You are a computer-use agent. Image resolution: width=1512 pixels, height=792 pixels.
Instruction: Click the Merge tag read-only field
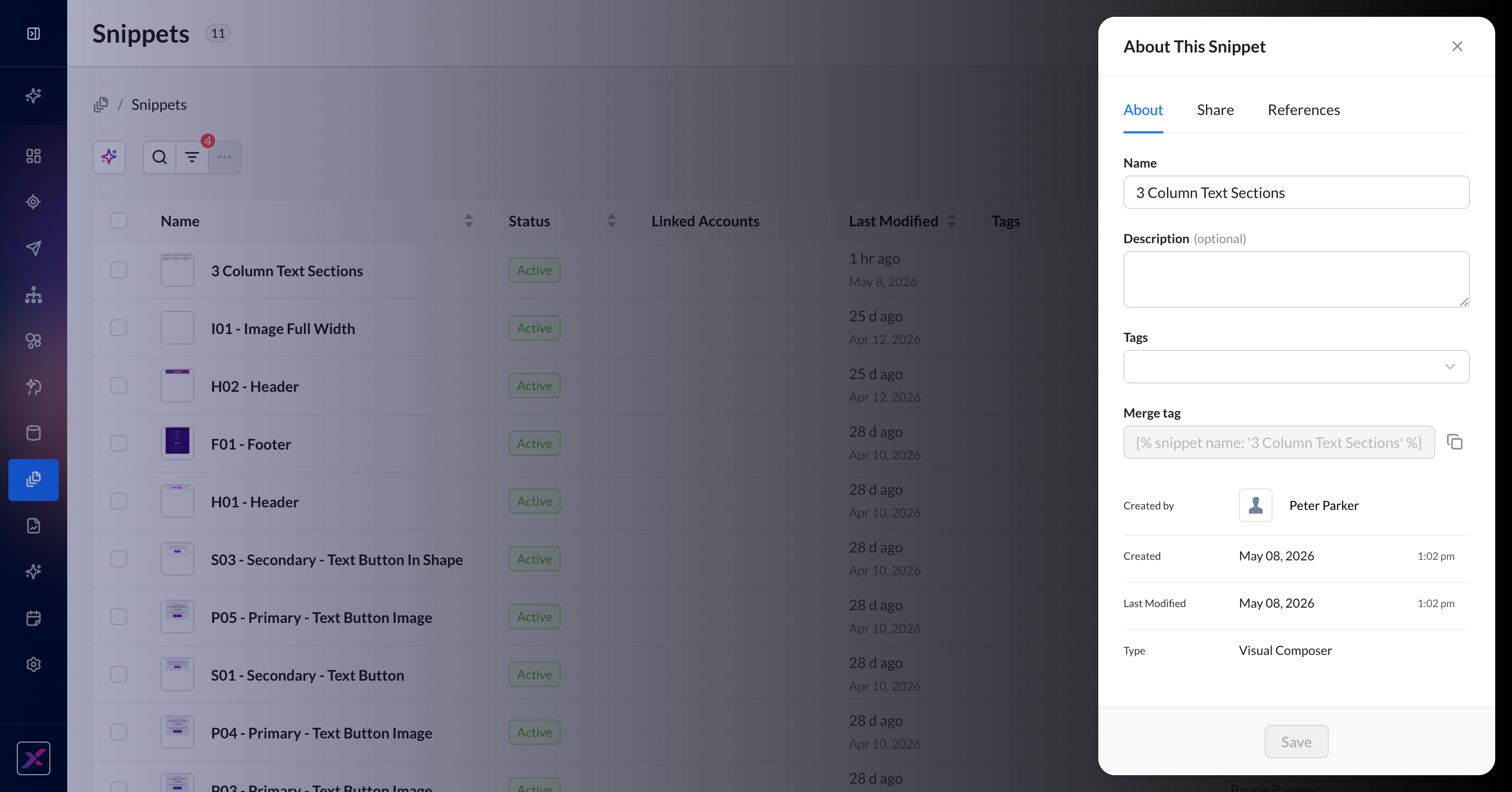[x=1279, y=443]
